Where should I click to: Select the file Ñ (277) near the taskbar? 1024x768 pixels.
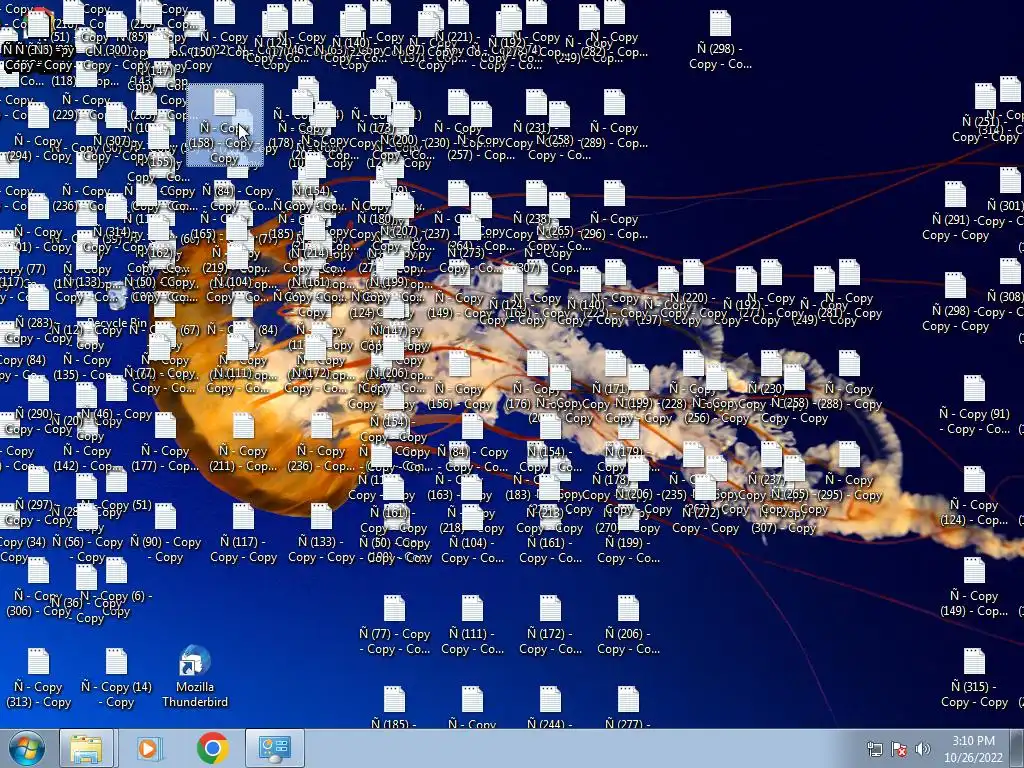tap(628, 707)
